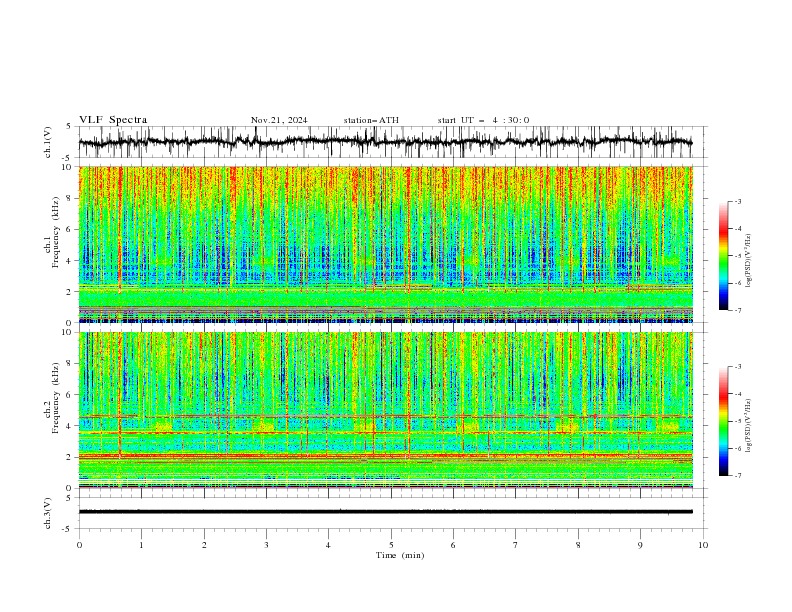
Task: Click time axis tick label '8'
Action: (x=578, y=545)
